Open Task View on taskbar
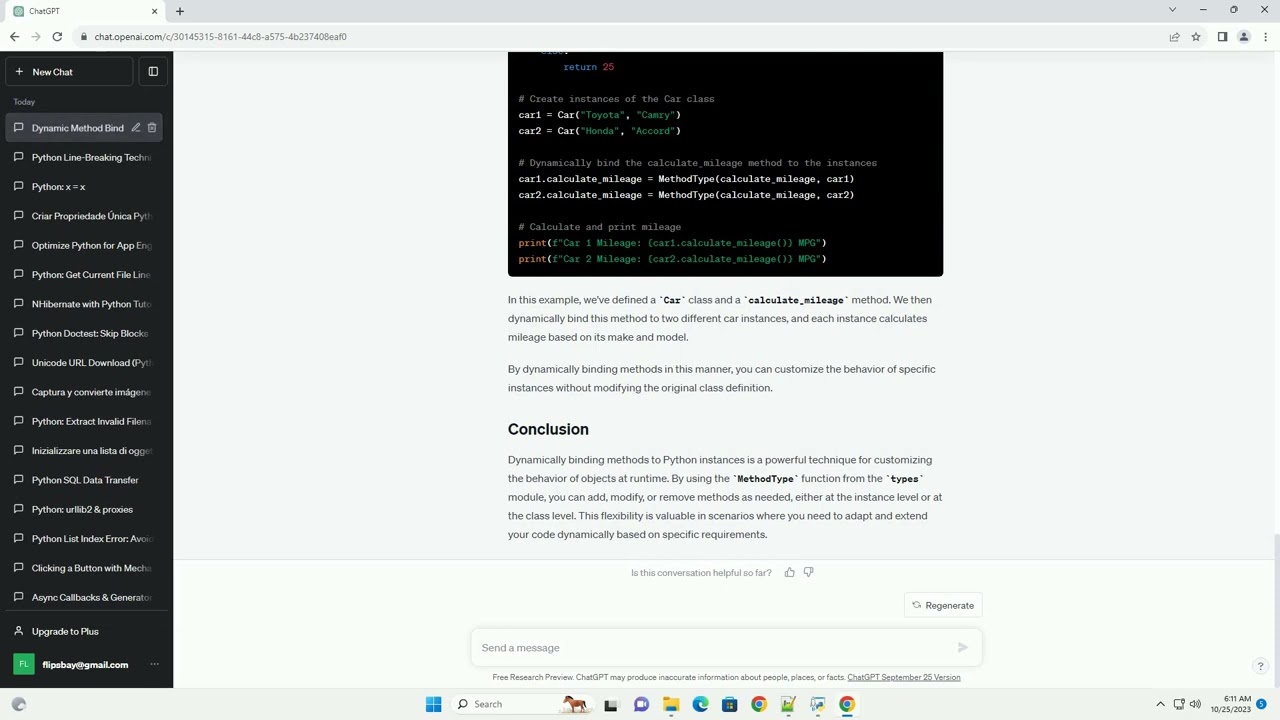The image size is (1280, 720). (x=611, y=704)
